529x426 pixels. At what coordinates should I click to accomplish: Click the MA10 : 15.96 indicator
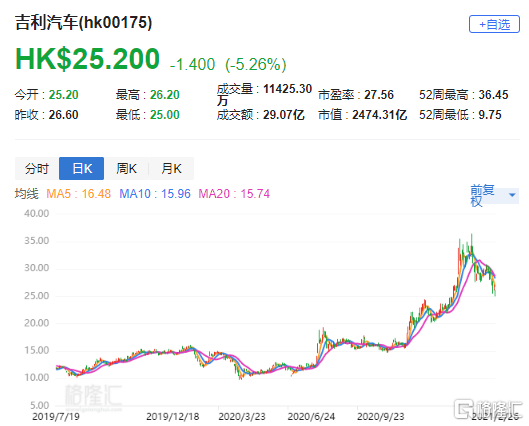(155, 194)
